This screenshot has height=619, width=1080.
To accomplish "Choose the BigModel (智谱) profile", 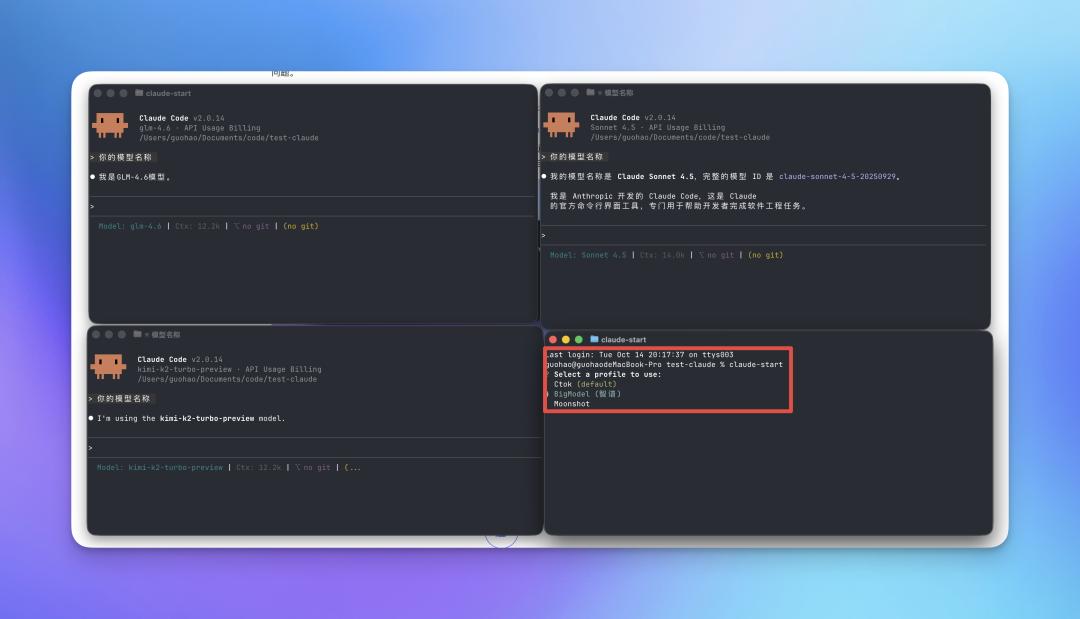I will (587, 394).
